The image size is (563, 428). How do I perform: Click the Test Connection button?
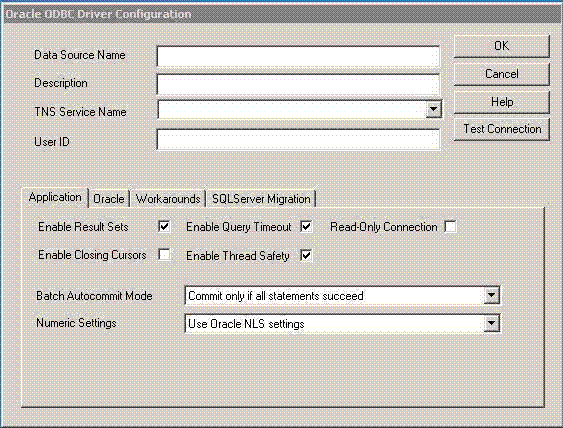[502, 129]
